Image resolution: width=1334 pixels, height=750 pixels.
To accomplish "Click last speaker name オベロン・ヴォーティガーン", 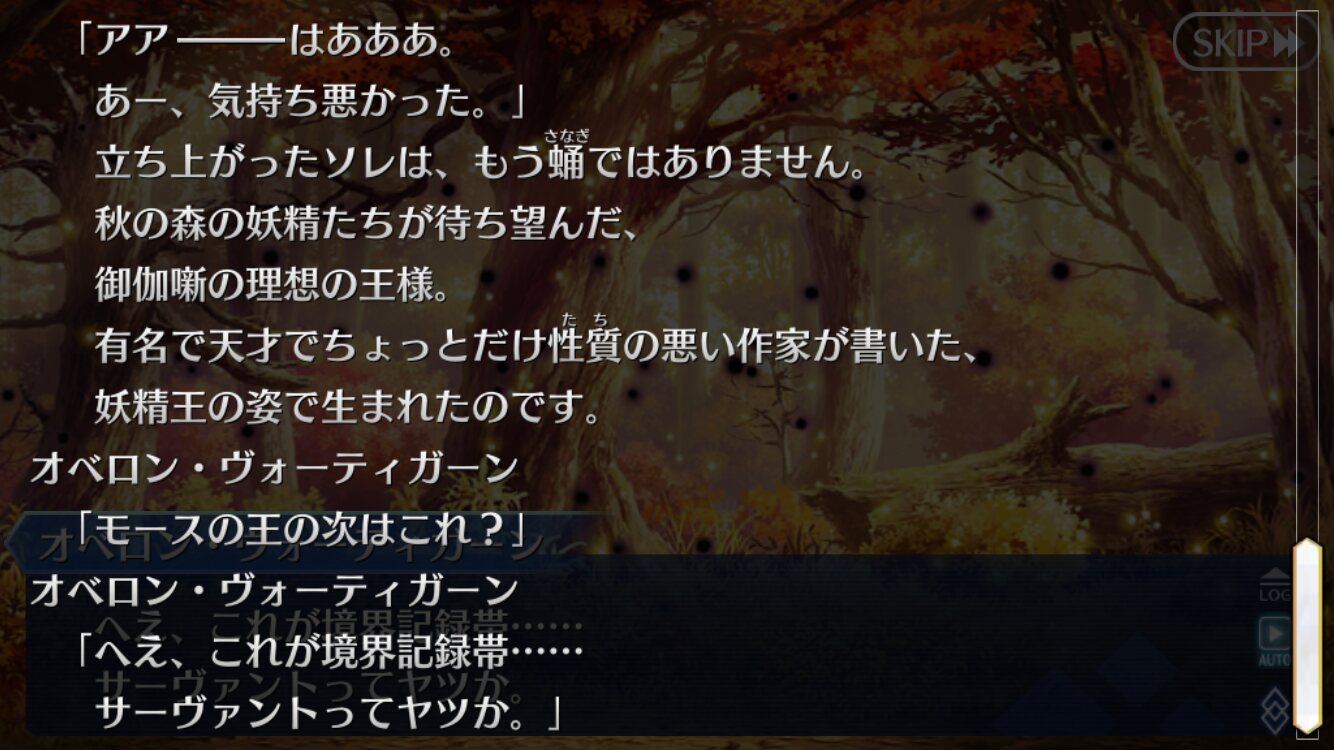I will [x=274, y=590].
